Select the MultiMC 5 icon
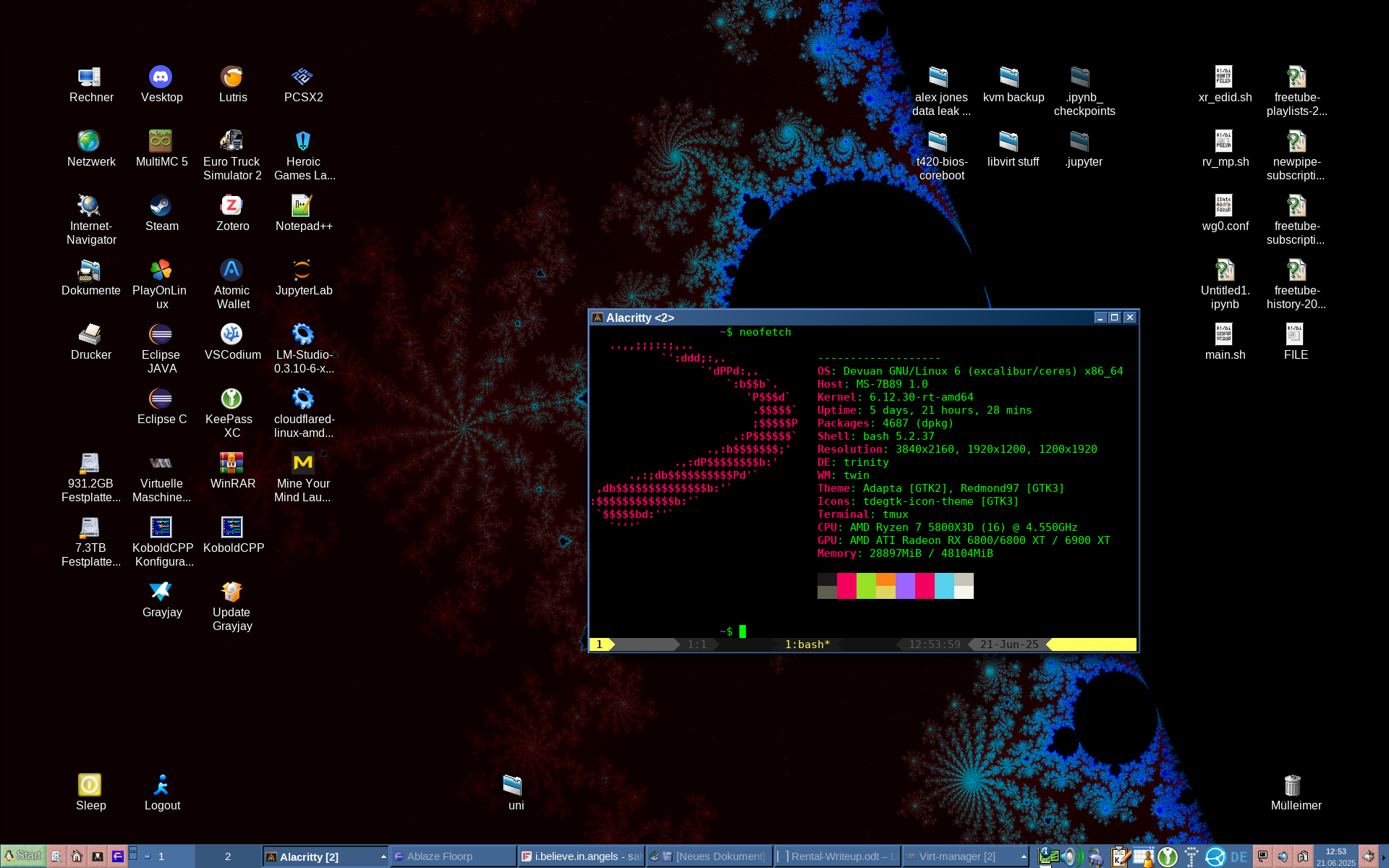This screenshot has height=868, width=1389. (161, 149)
